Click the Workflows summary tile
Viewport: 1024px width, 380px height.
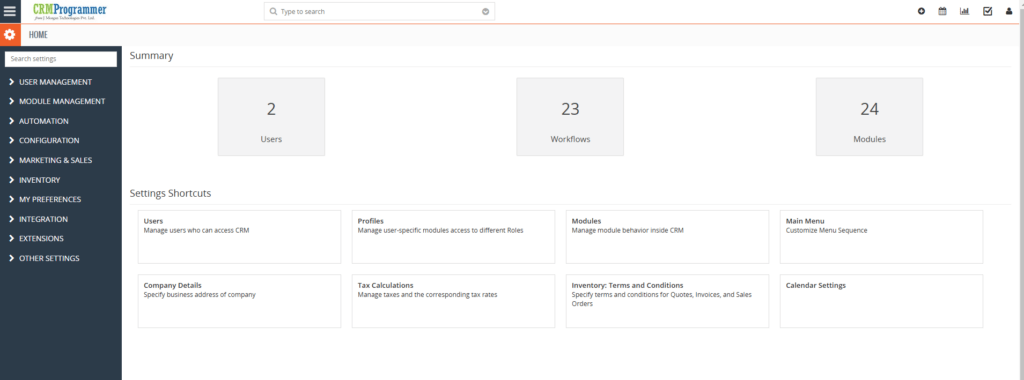click(570, 117)
